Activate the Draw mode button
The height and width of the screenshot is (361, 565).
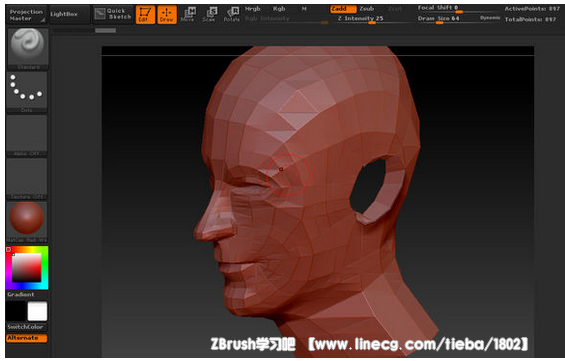[x=167, y=15]
